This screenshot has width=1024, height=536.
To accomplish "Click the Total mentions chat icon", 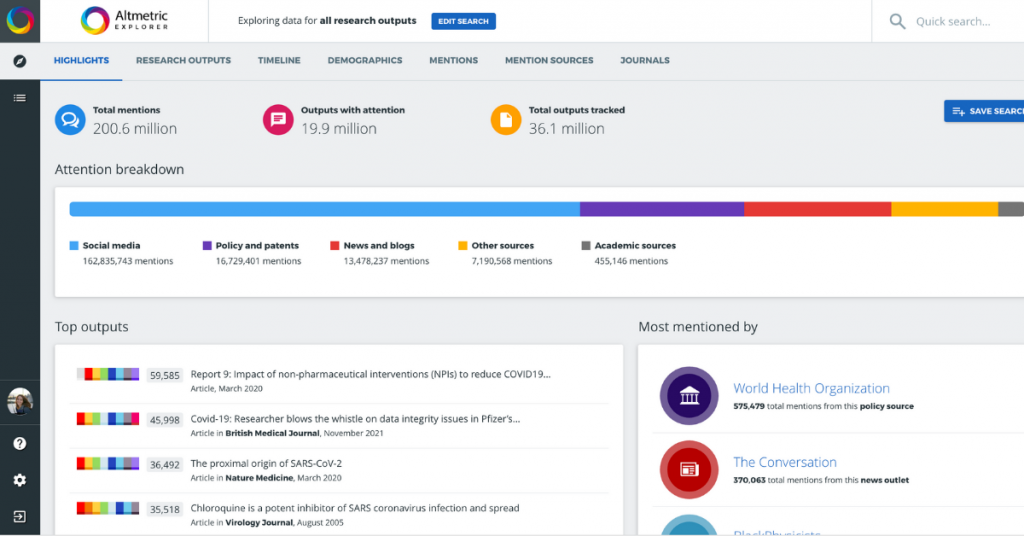I will (x=70, y=119).
